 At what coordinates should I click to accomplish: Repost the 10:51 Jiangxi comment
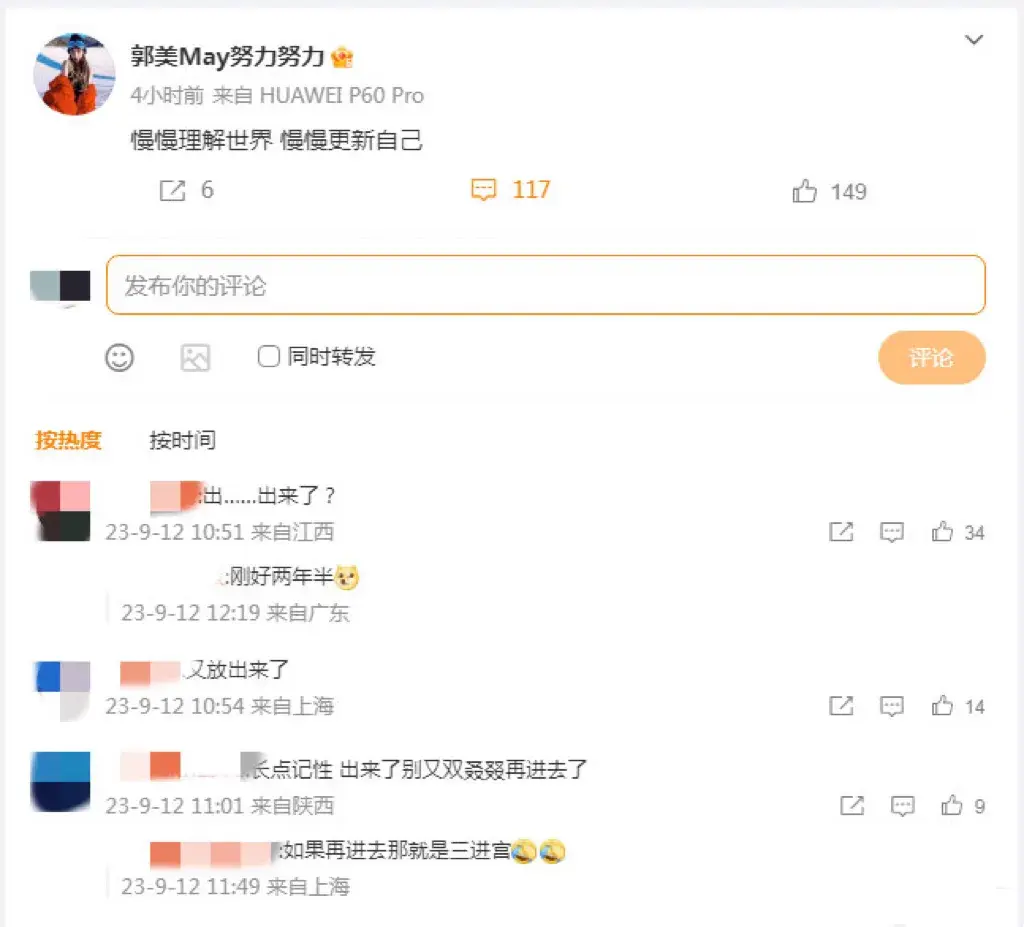841,533
